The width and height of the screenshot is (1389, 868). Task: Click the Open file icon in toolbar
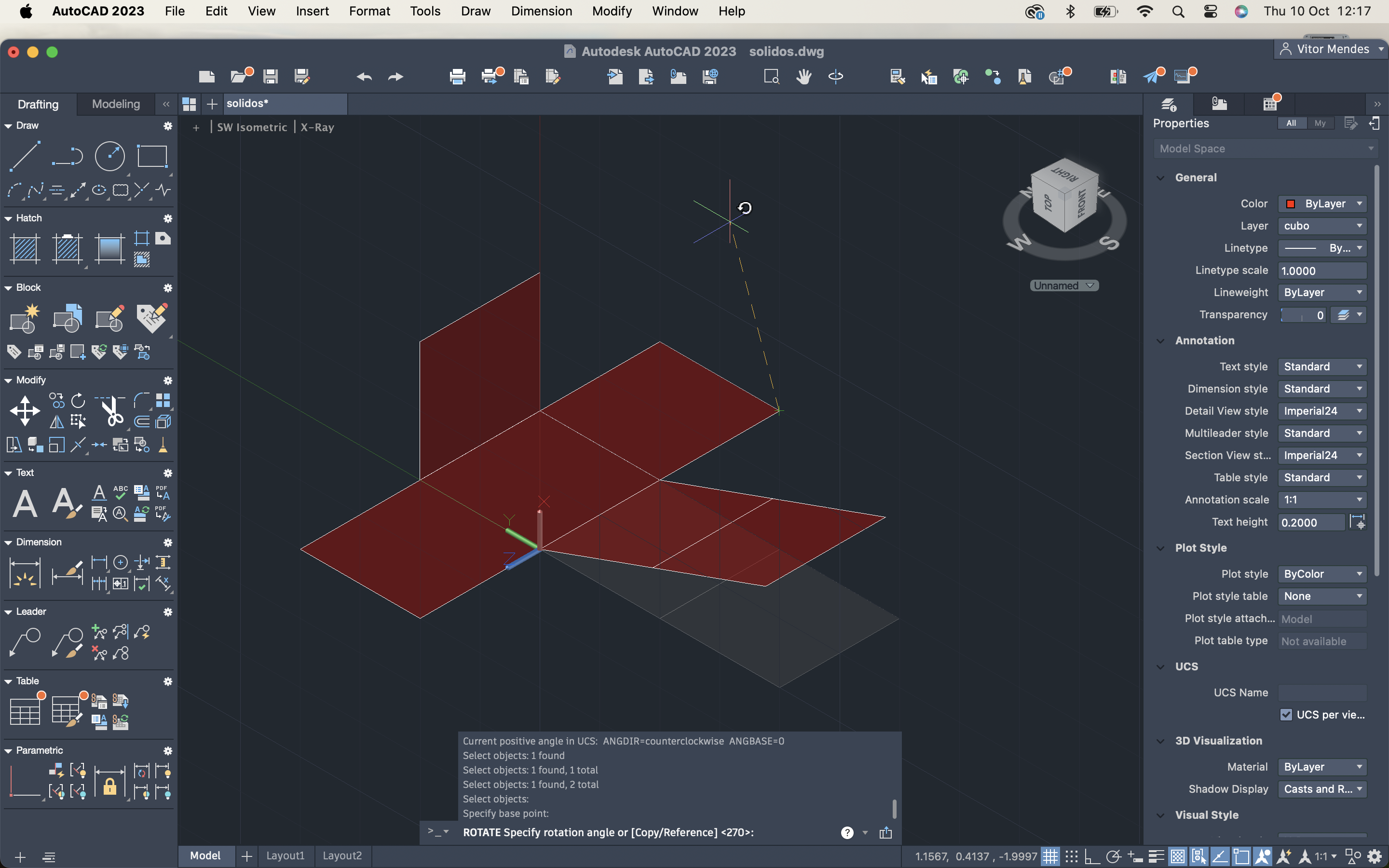[240, 76]
